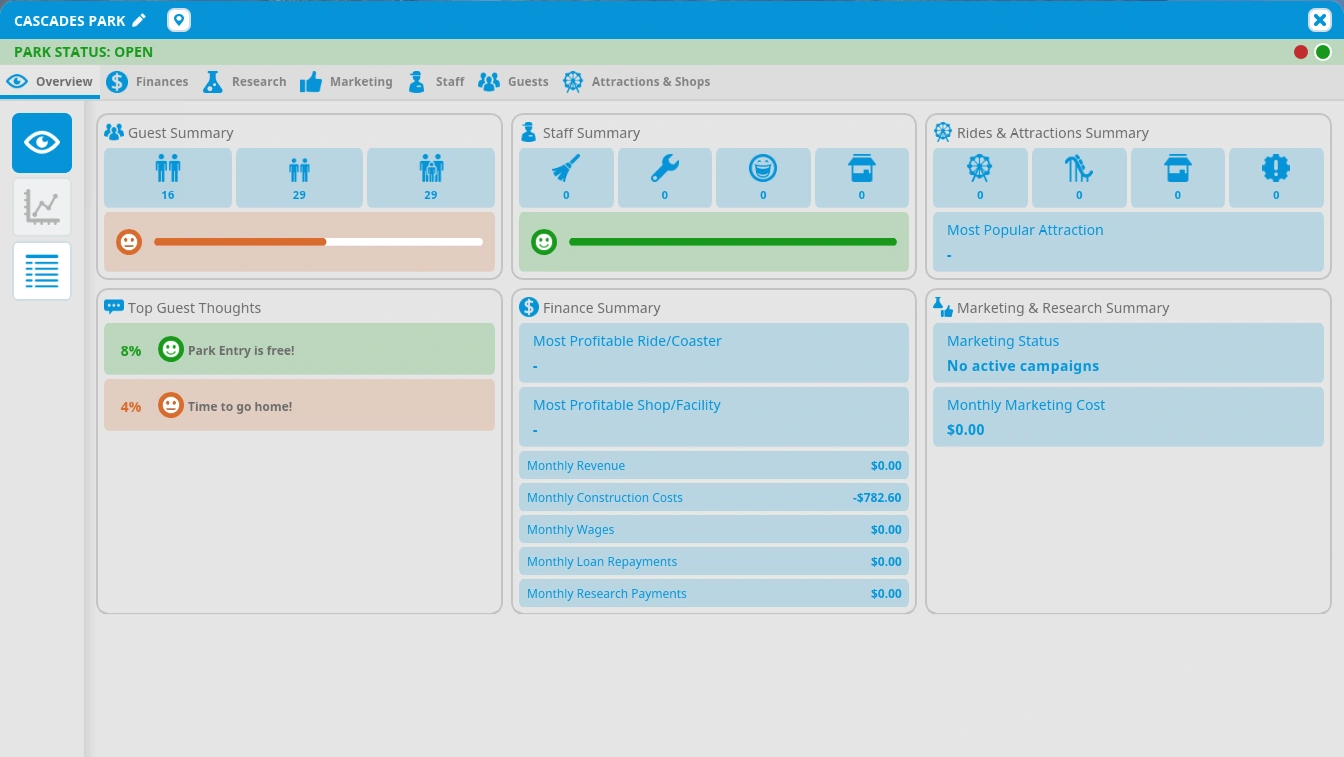Click the Monthly Research Payments row
1344x757 pixels.
click(x=714, y=594)
